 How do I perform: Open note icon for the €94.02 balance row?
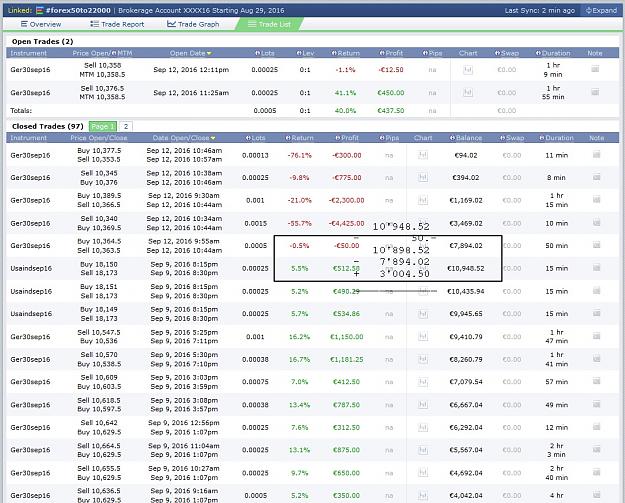596,154
